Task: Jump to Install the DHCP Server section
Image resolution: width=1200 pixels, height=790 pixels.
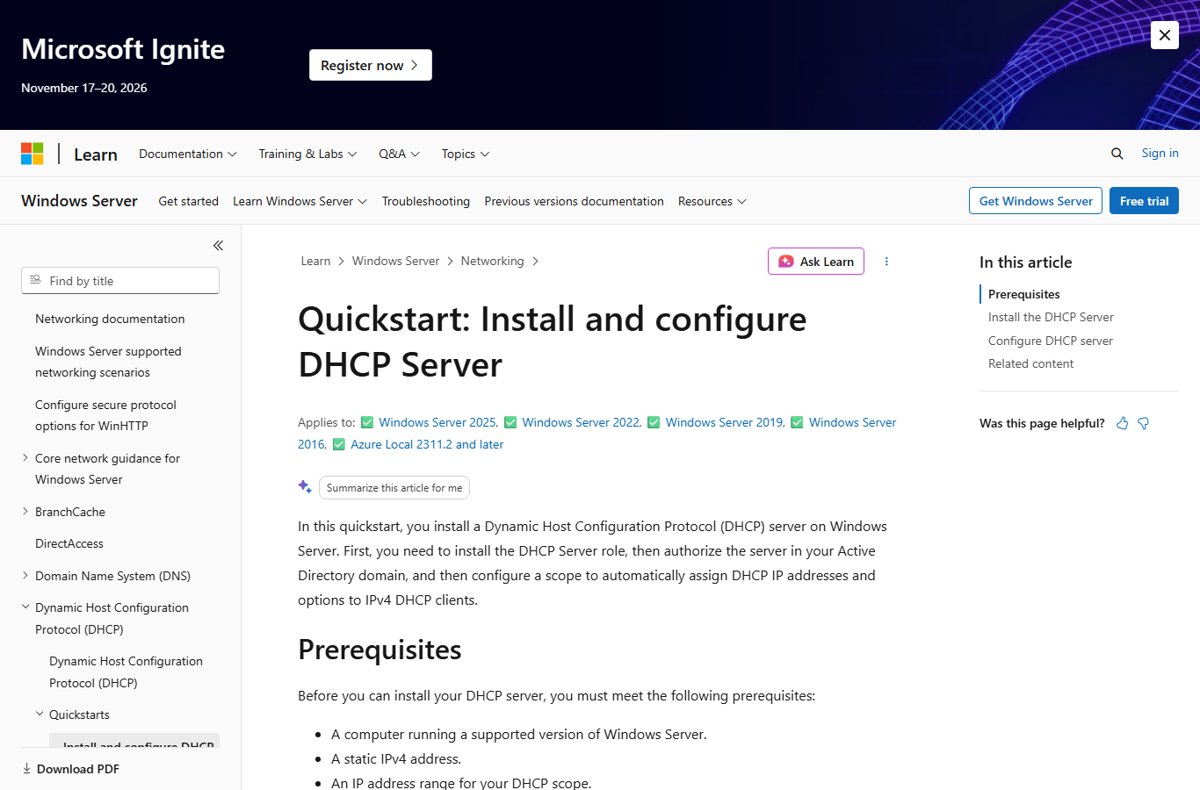Action: pos(1051,317)
